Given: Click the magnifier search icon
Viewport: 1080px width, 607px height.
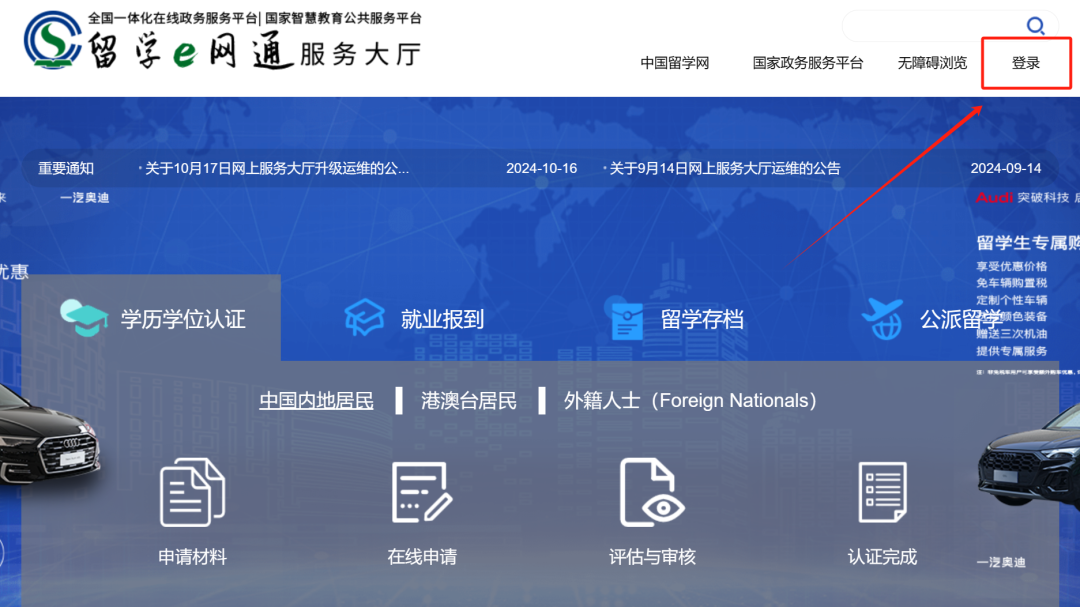Looking at the screenshot, I should point(1036,26).
